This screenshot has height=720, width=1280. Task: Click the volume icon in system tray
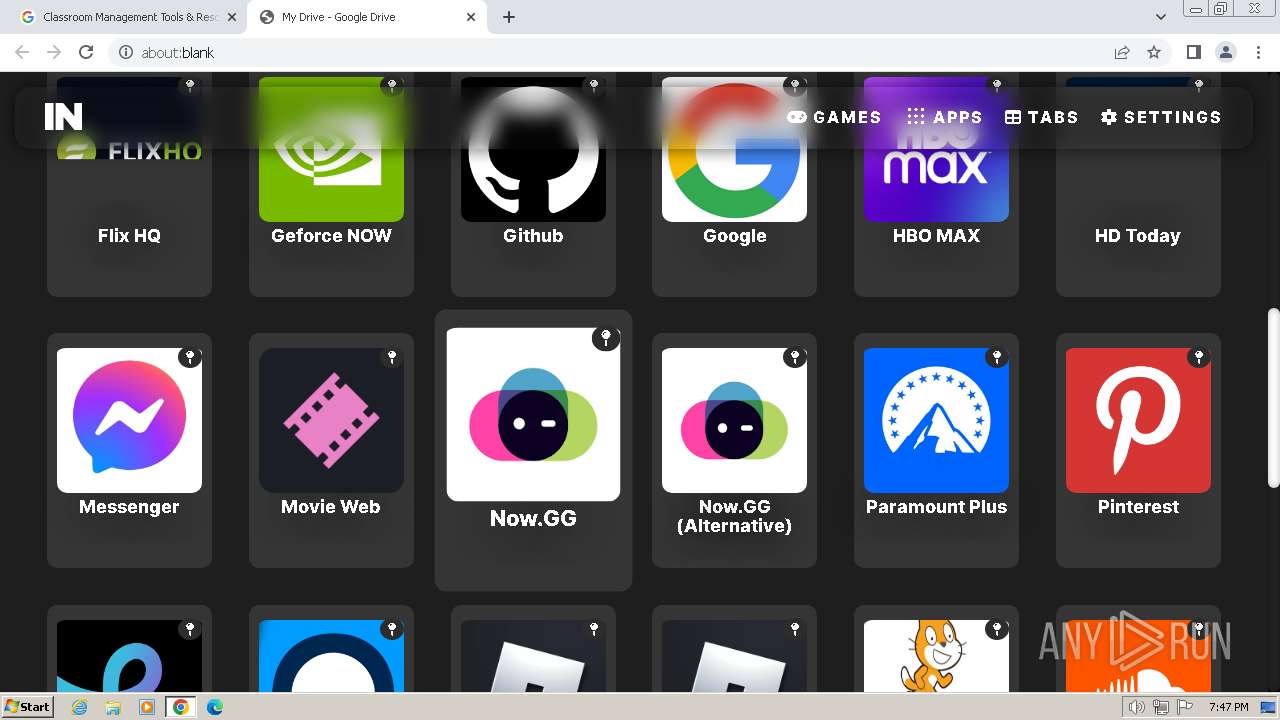click(x=1137, y=707)
